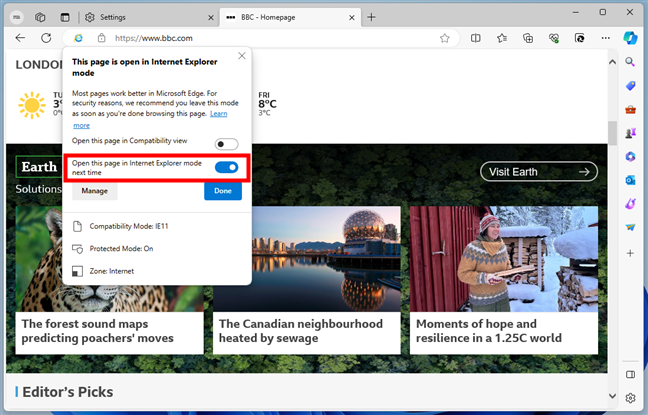
Task: Click the Earth section label
Action: 39,167
